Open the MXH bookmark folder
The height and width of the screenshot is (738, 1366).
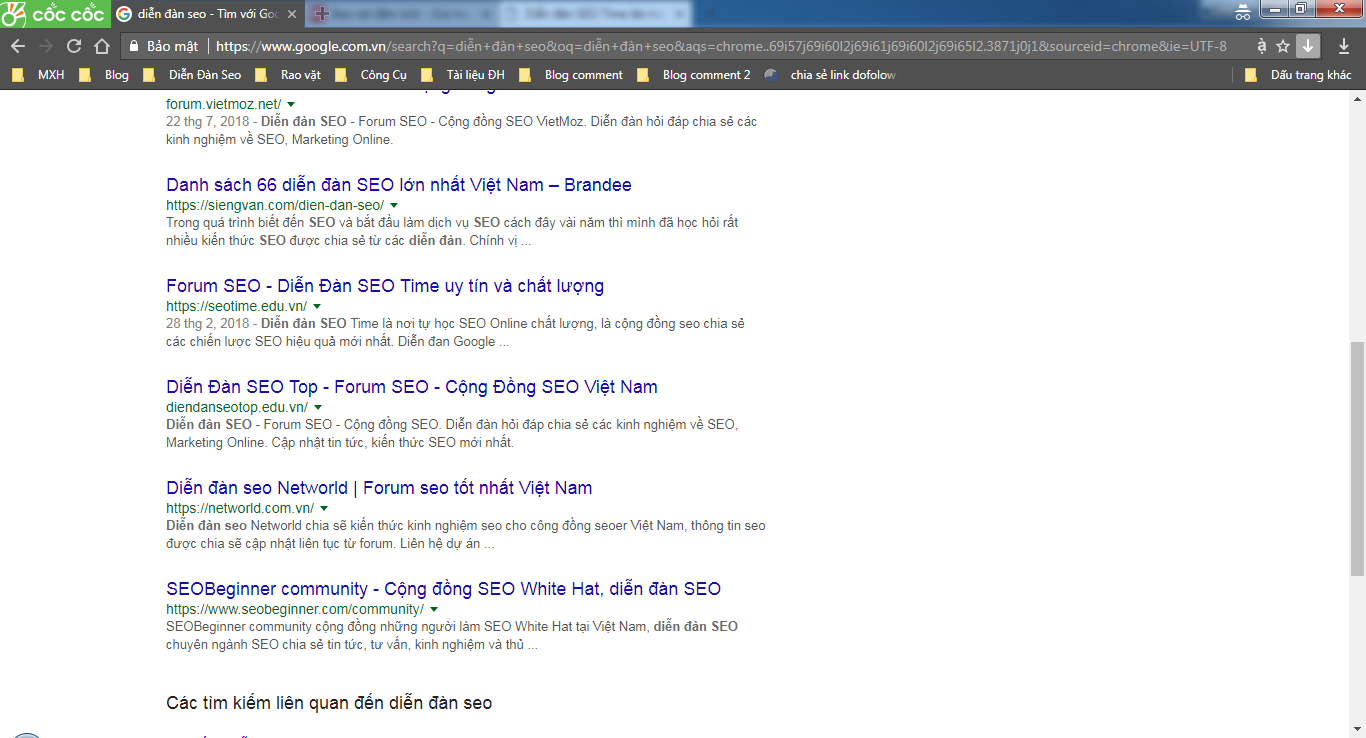click(38, 75)
